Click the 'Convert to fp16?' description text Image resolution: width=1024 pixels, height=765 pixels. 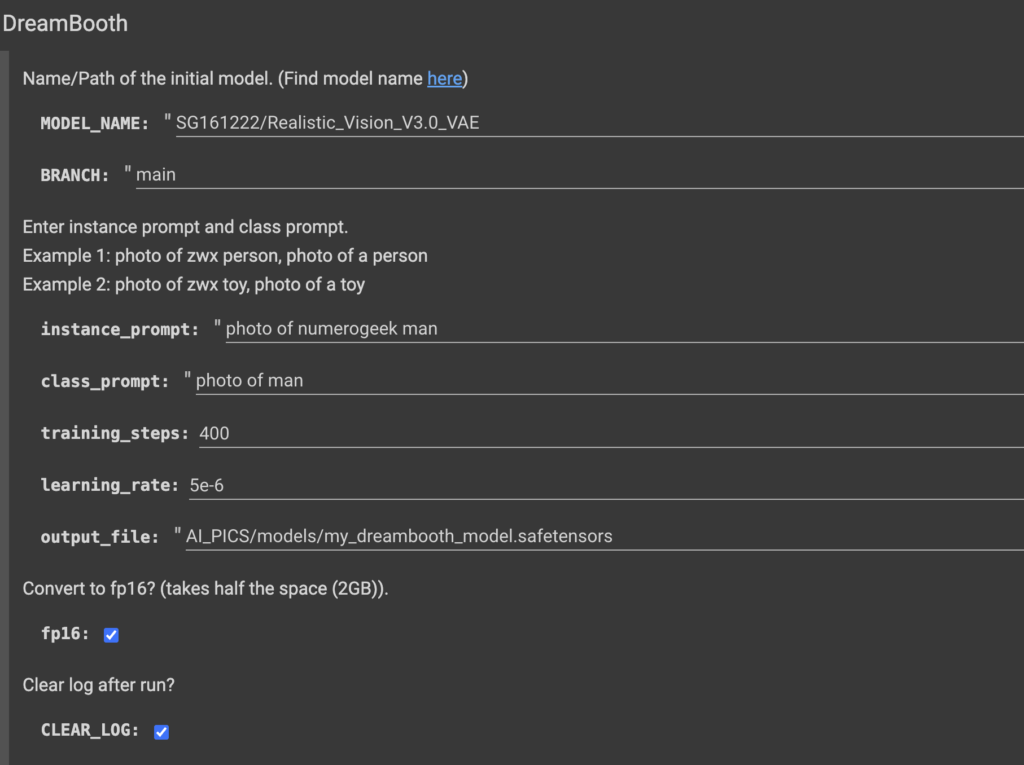206,589
